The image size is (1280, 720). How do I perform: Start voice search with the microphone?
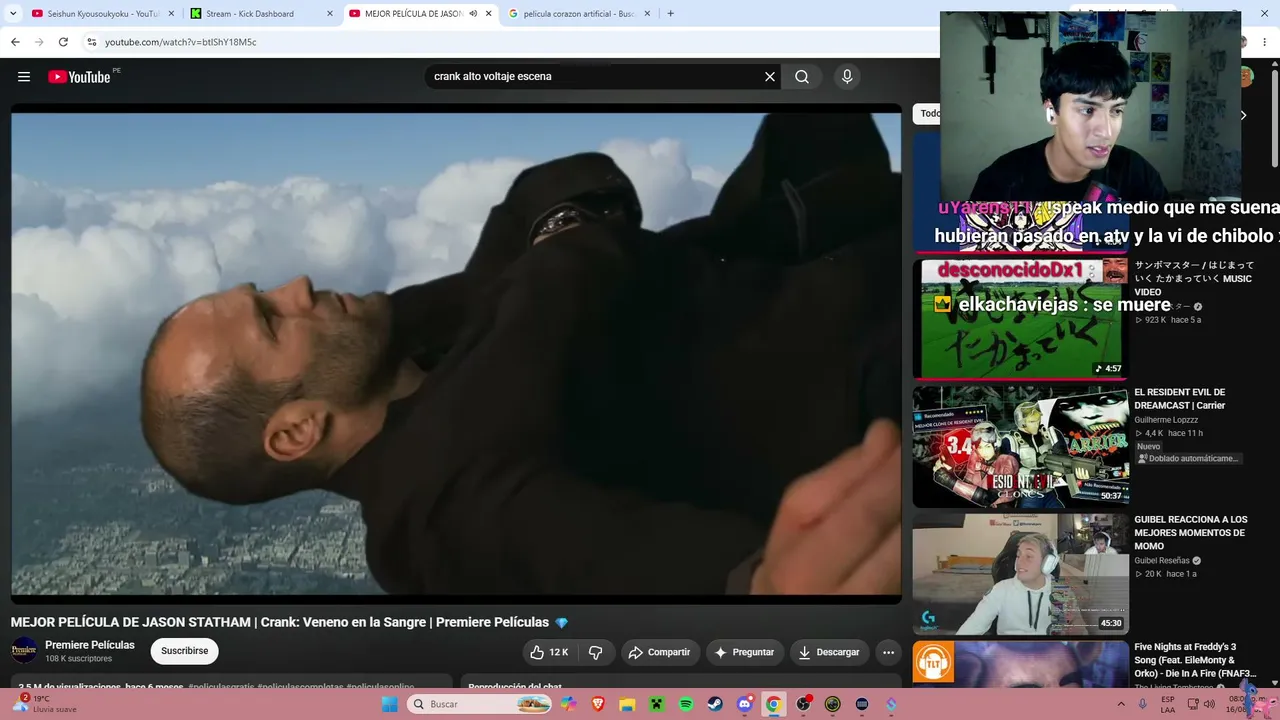pyautogui.click(x=847, y=77)
